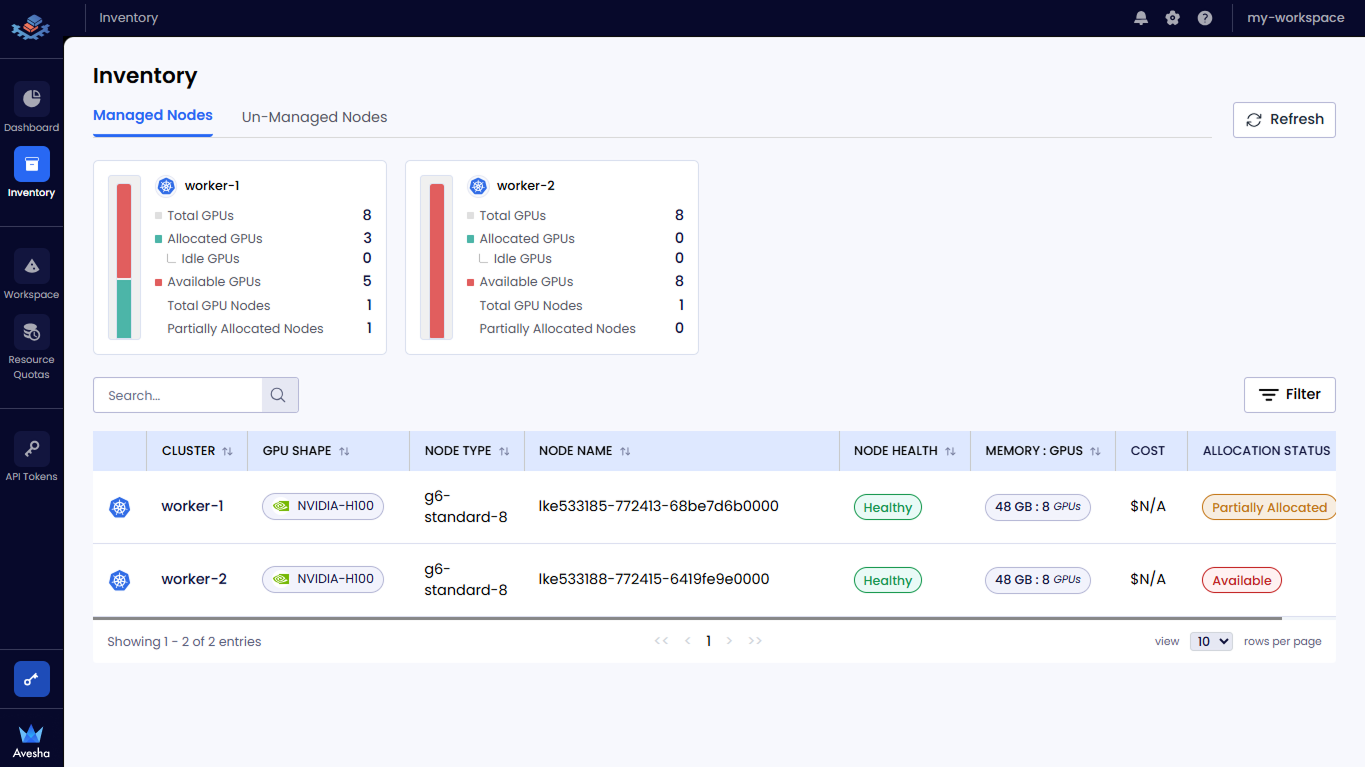Sort the table by Cluster column
Image resolution: width=1365 pixels, height=767 pixels.
coord(227,451)
